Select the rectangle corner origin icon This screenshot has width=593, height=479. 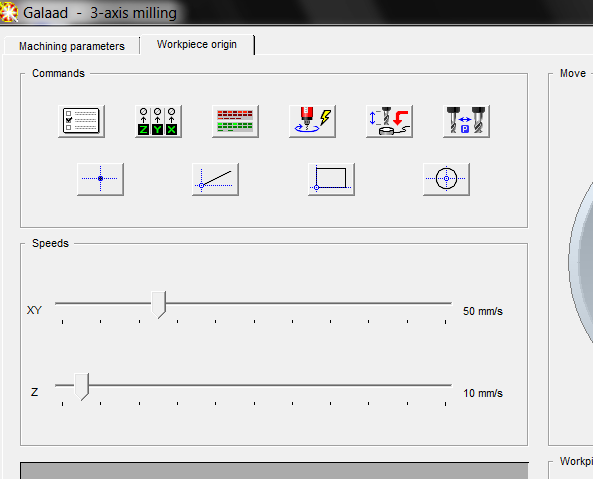tap(331, 179)
